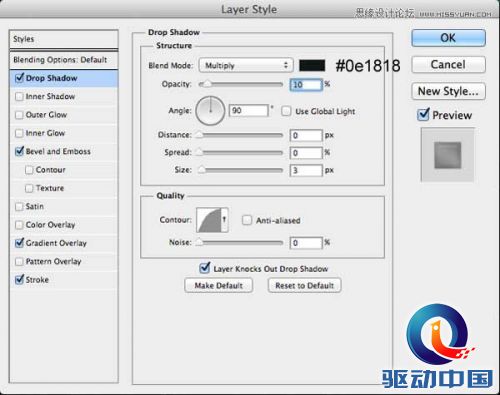Enable Use Global Light checkbox

[286, 111]
